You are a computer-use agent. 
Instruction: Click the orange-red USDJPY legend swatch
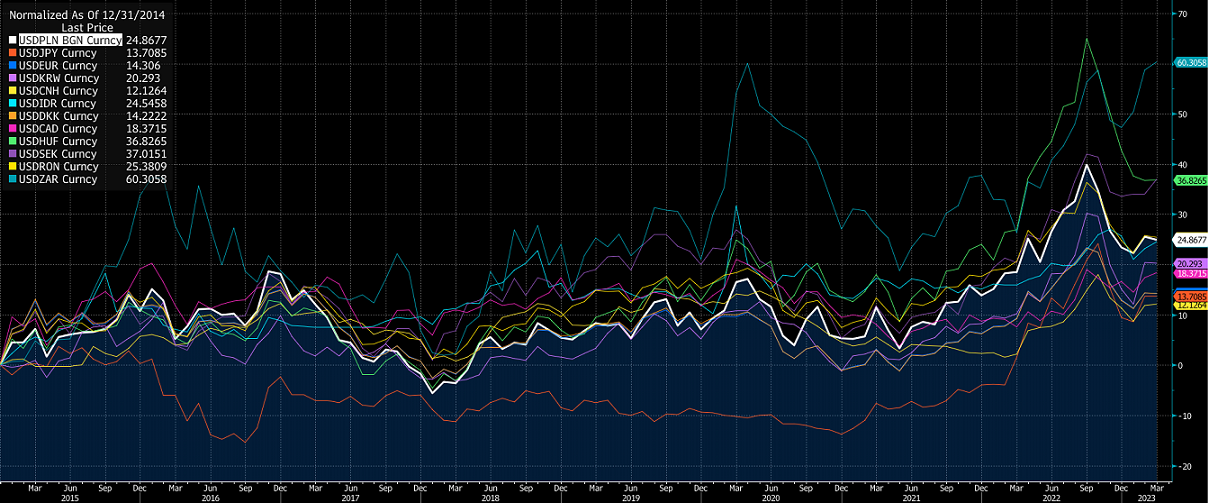[x=11, y=53]
